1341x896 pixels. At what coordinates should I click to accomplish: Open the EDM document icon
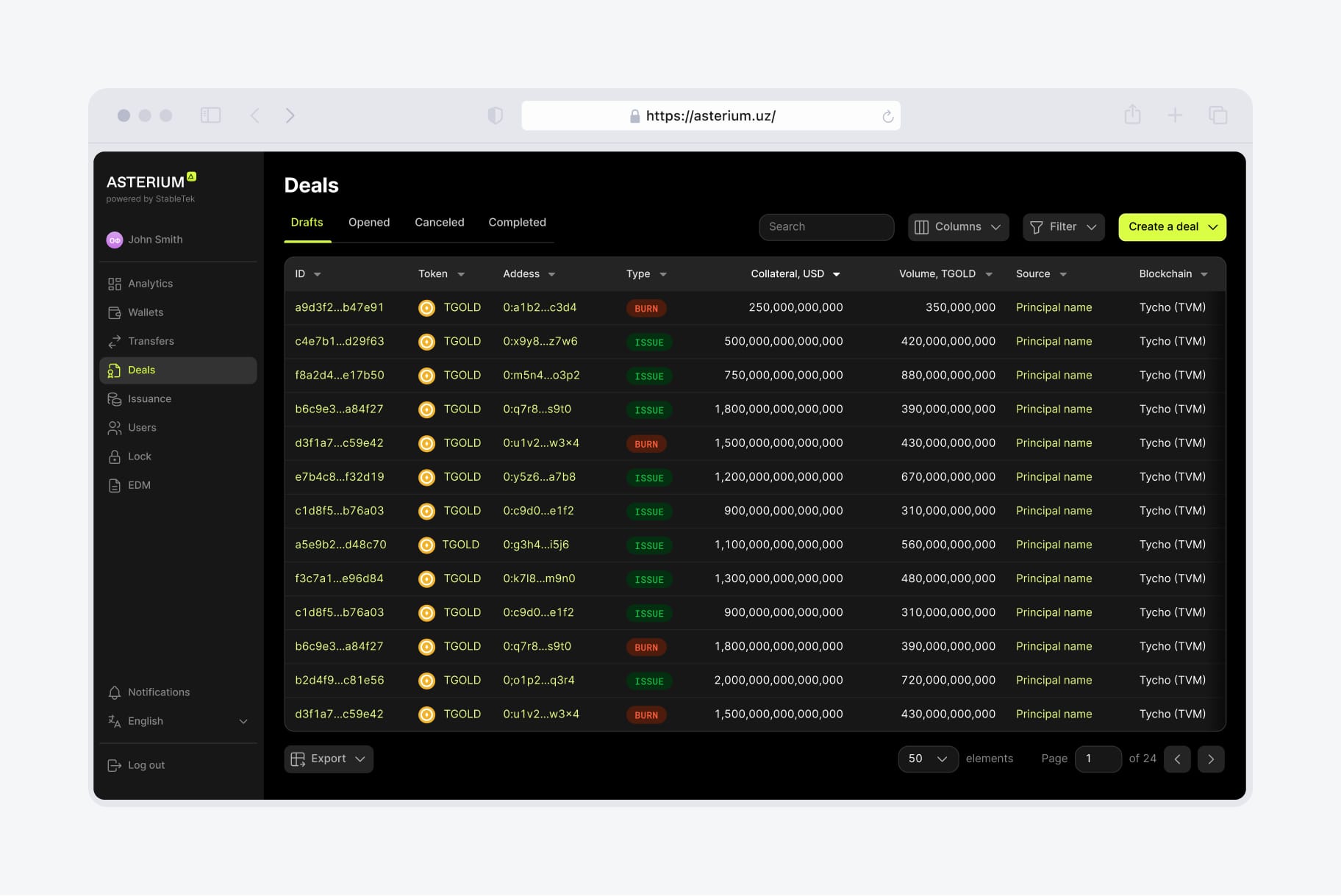point(115,485)
